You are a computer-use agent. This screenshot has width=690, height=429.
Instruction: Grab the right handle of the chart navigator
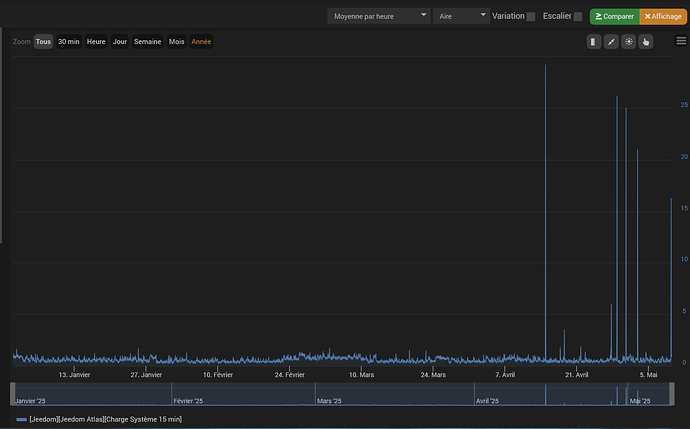(x=672, y=394)
